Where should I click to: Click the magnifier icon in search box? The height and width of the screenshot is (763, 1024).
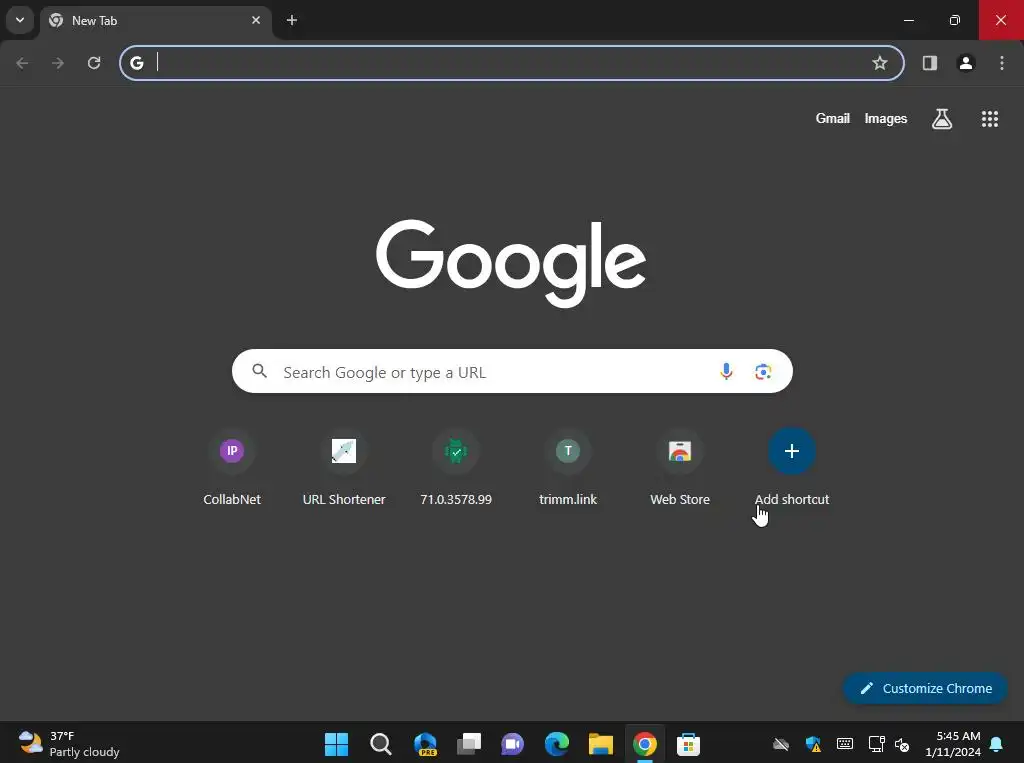260,371
